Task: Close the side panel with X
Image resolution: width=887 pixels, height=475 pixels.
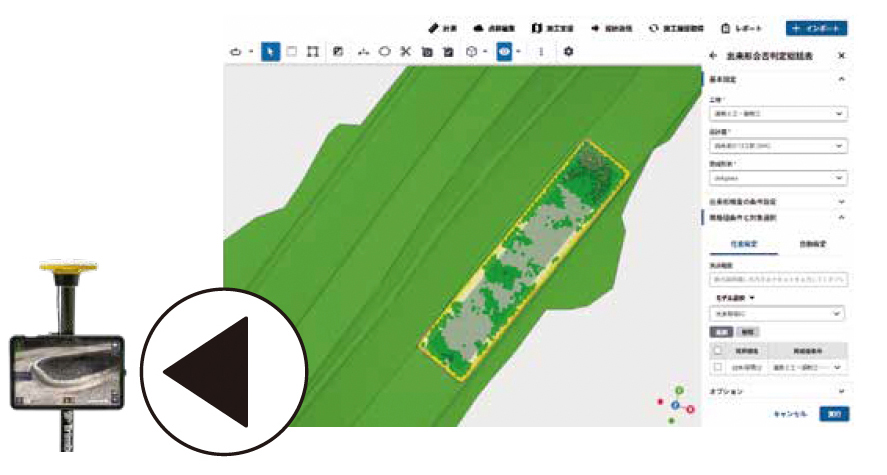Action: [x=841, y=55]
